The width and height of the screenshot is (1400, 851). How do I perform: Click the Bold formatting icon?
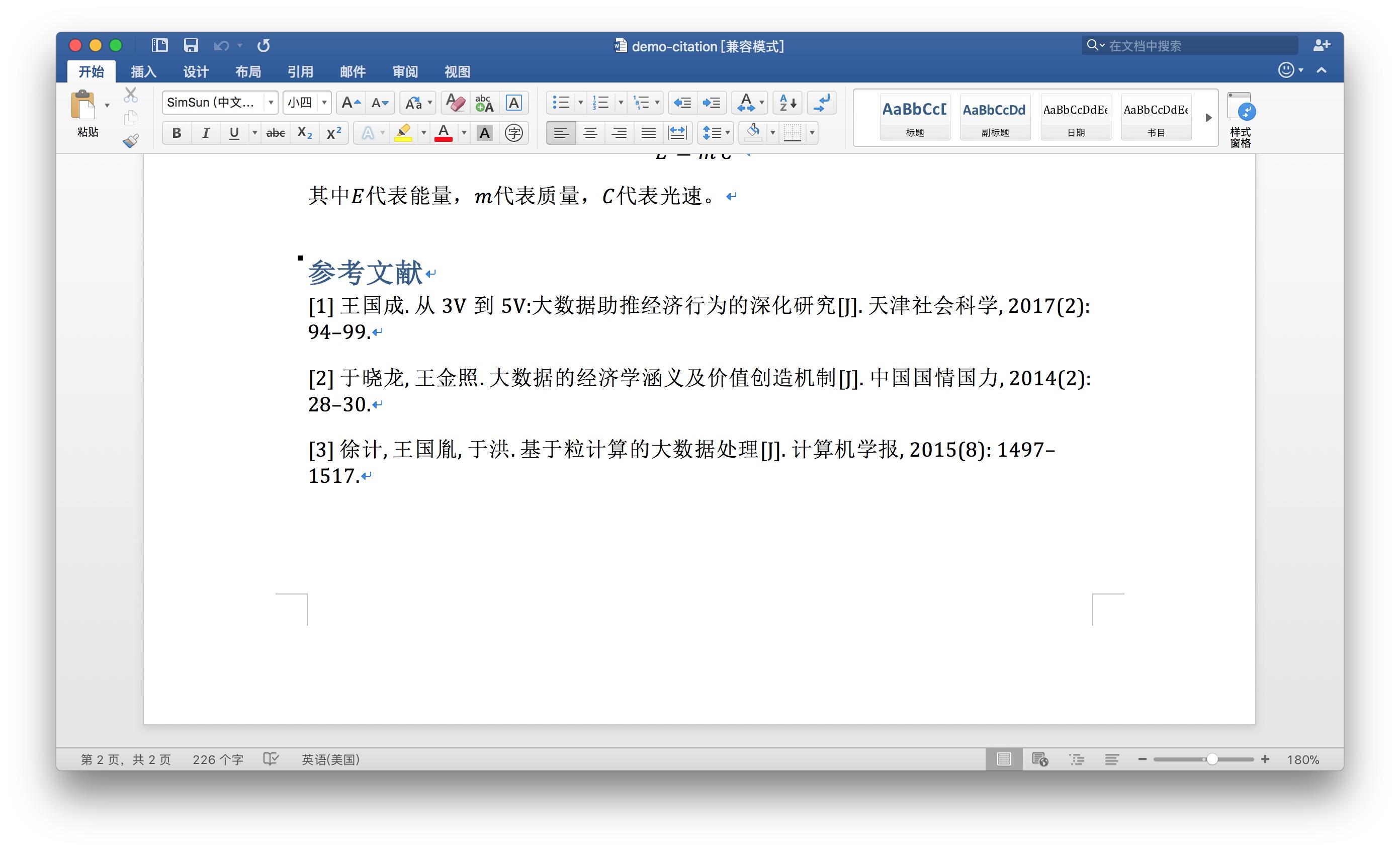(176, 133)
